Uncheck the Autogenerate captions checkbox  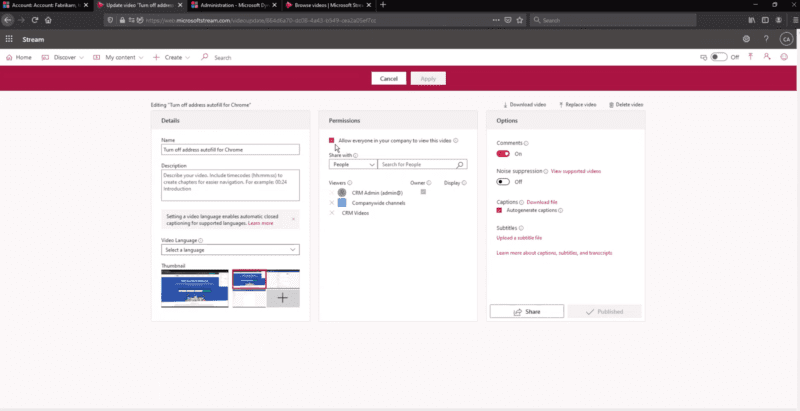point(500,210)
